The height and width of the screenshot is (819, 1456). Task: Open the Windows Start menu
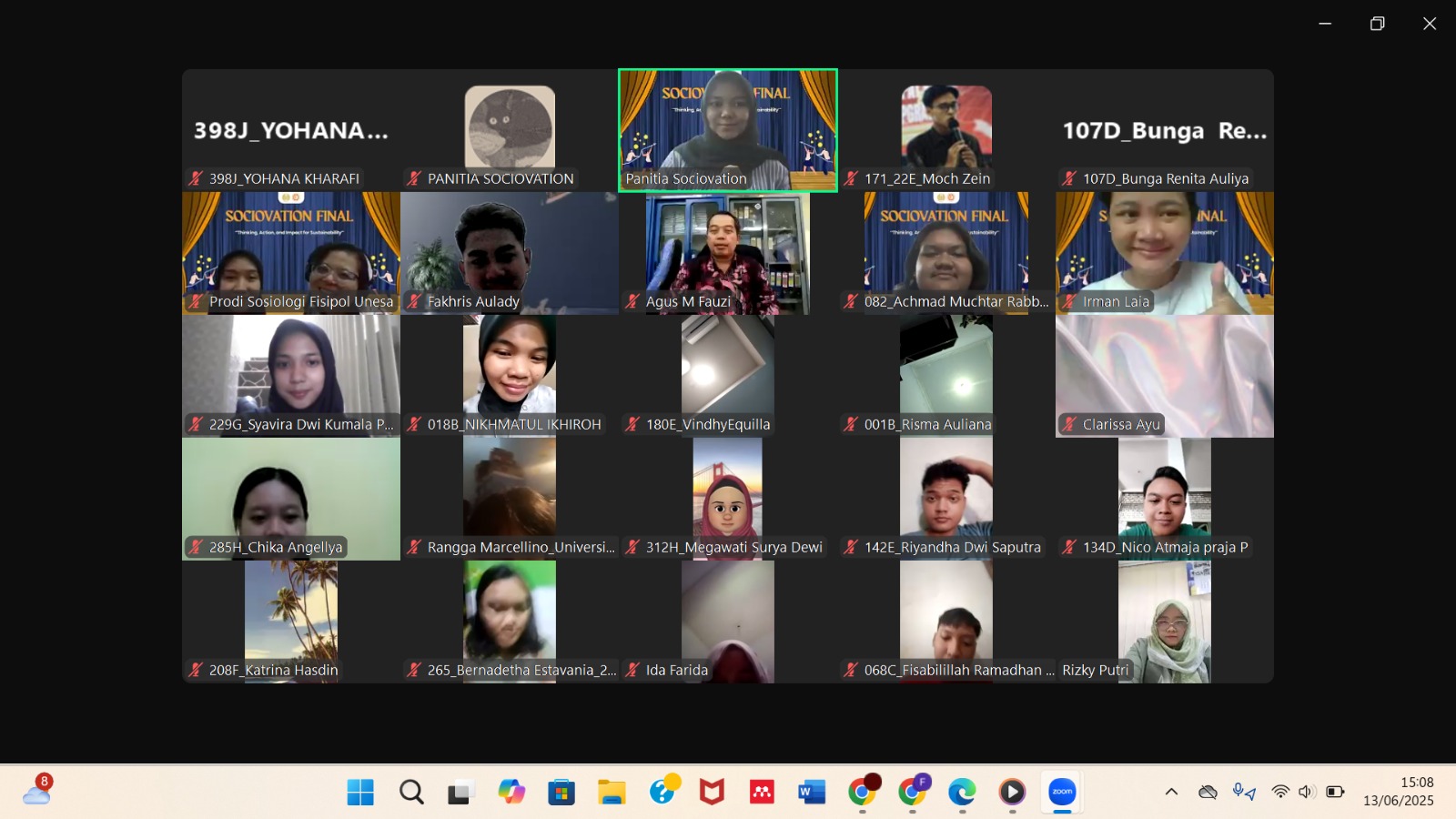(360, 792)
